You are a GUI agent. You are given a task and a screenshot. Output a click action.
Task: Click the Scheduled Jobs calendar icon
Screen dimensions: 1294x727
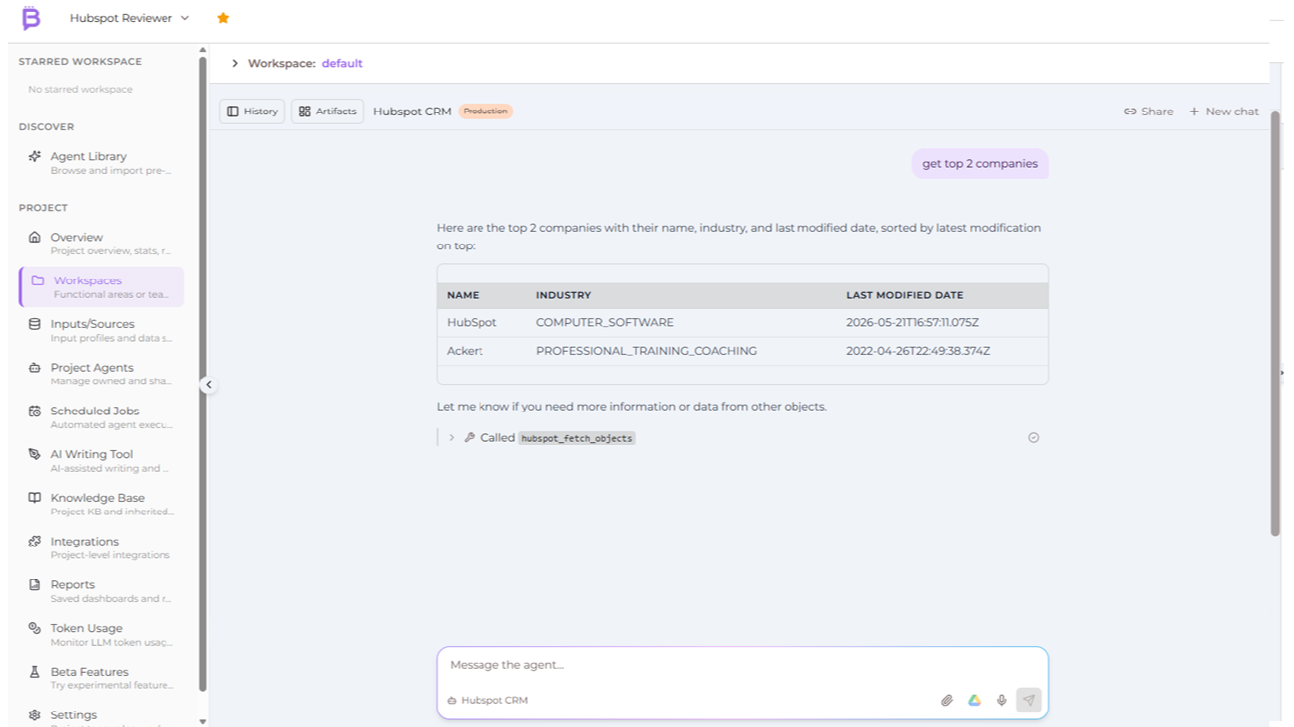point(35,411)
